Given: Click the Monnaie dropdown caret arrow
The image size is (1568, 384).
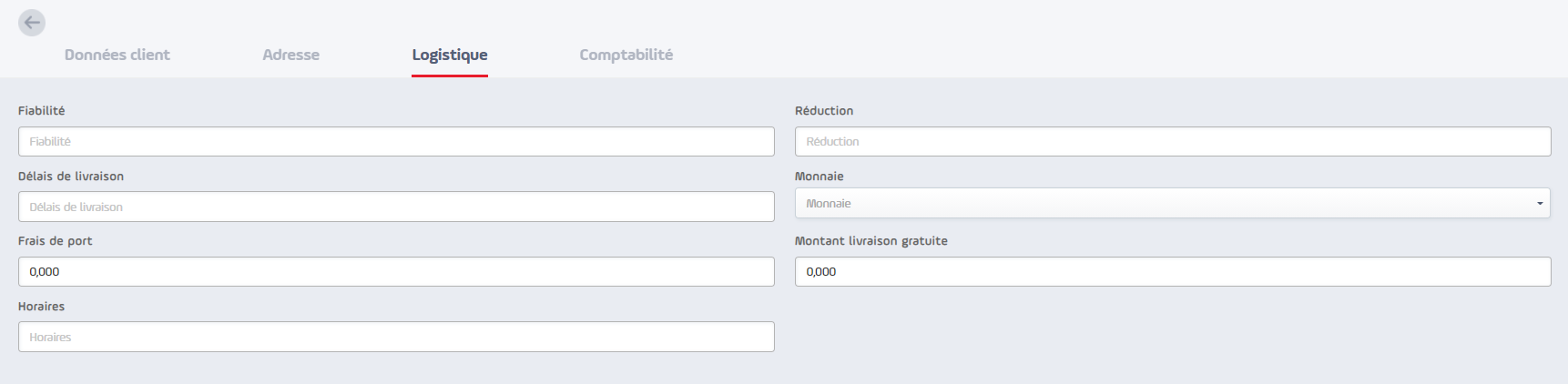Looking at the screenshot, I should pos(1540,203).
